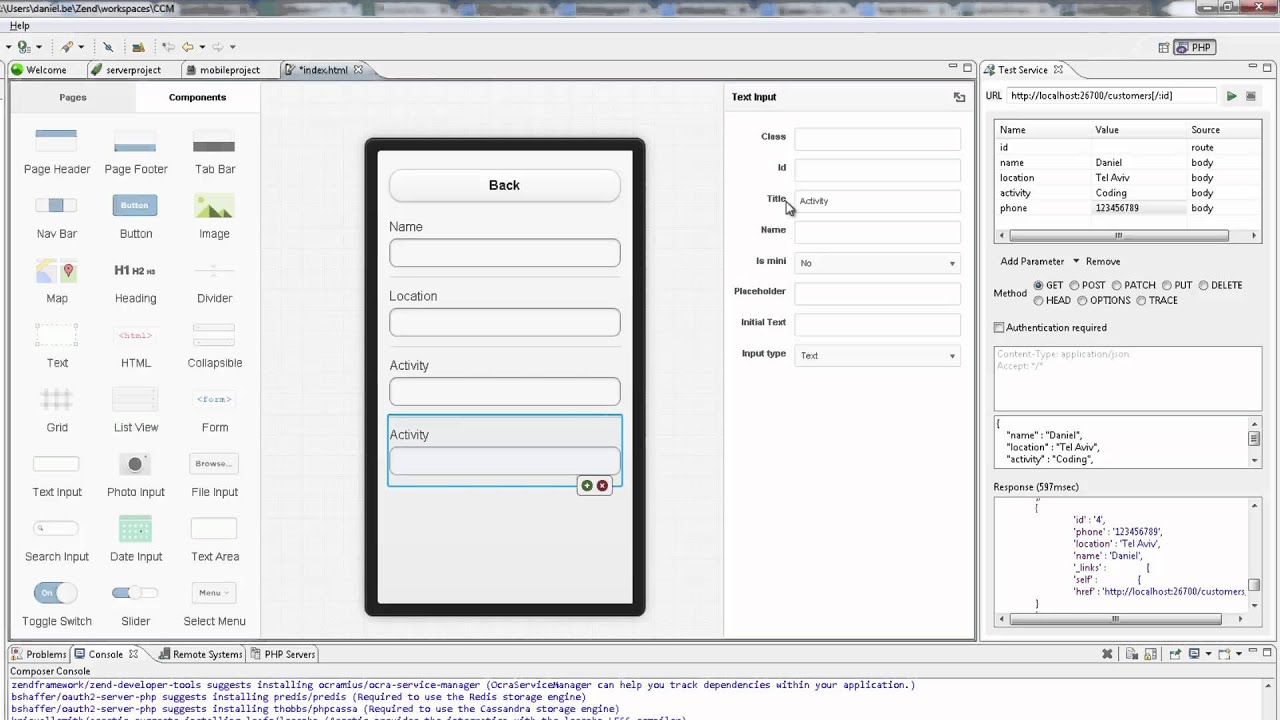1280x720 pixels.
Task: Choose the Image component
Action: (214, 217)
